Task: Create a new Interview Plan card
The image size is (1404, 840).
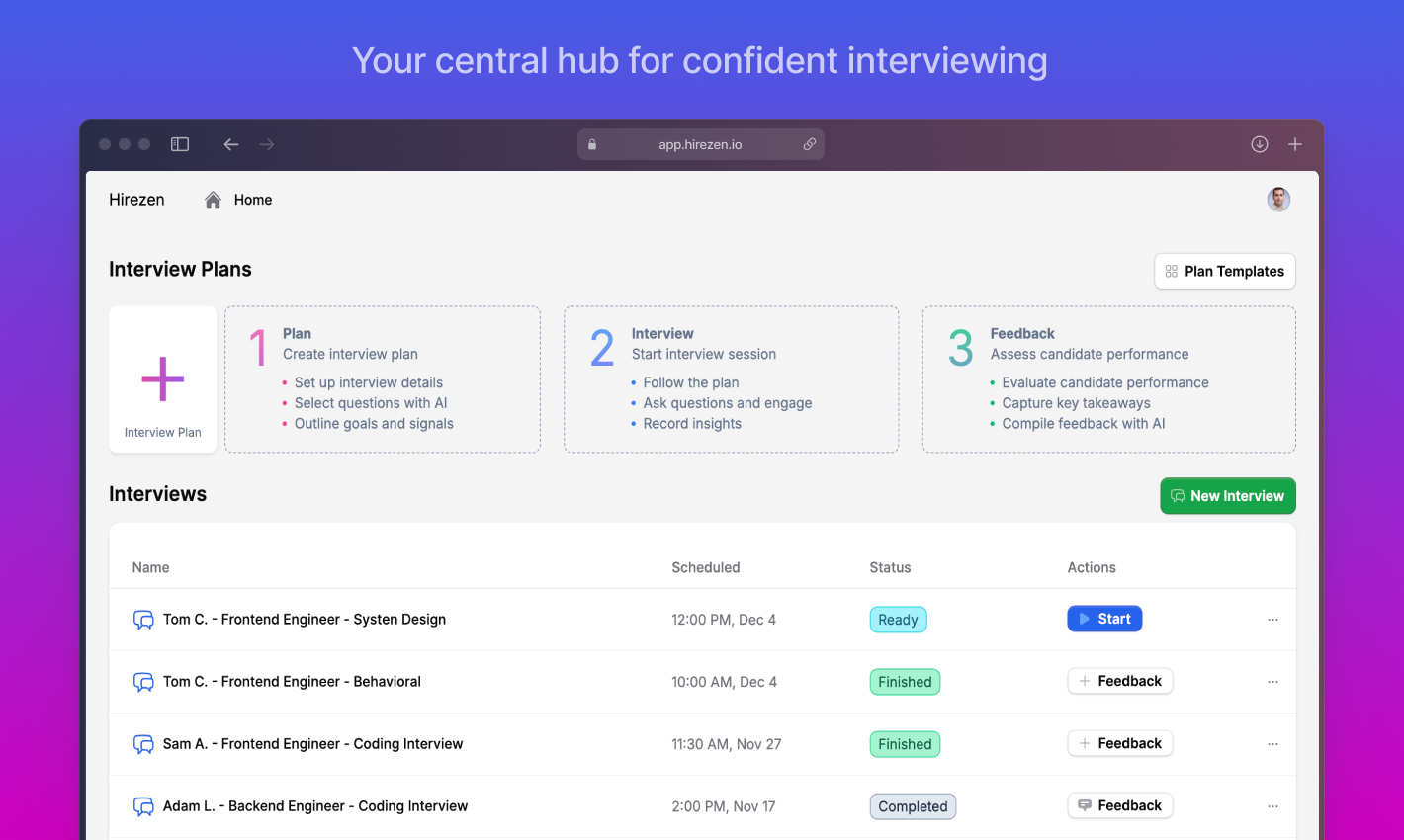Action: [163, 379]
